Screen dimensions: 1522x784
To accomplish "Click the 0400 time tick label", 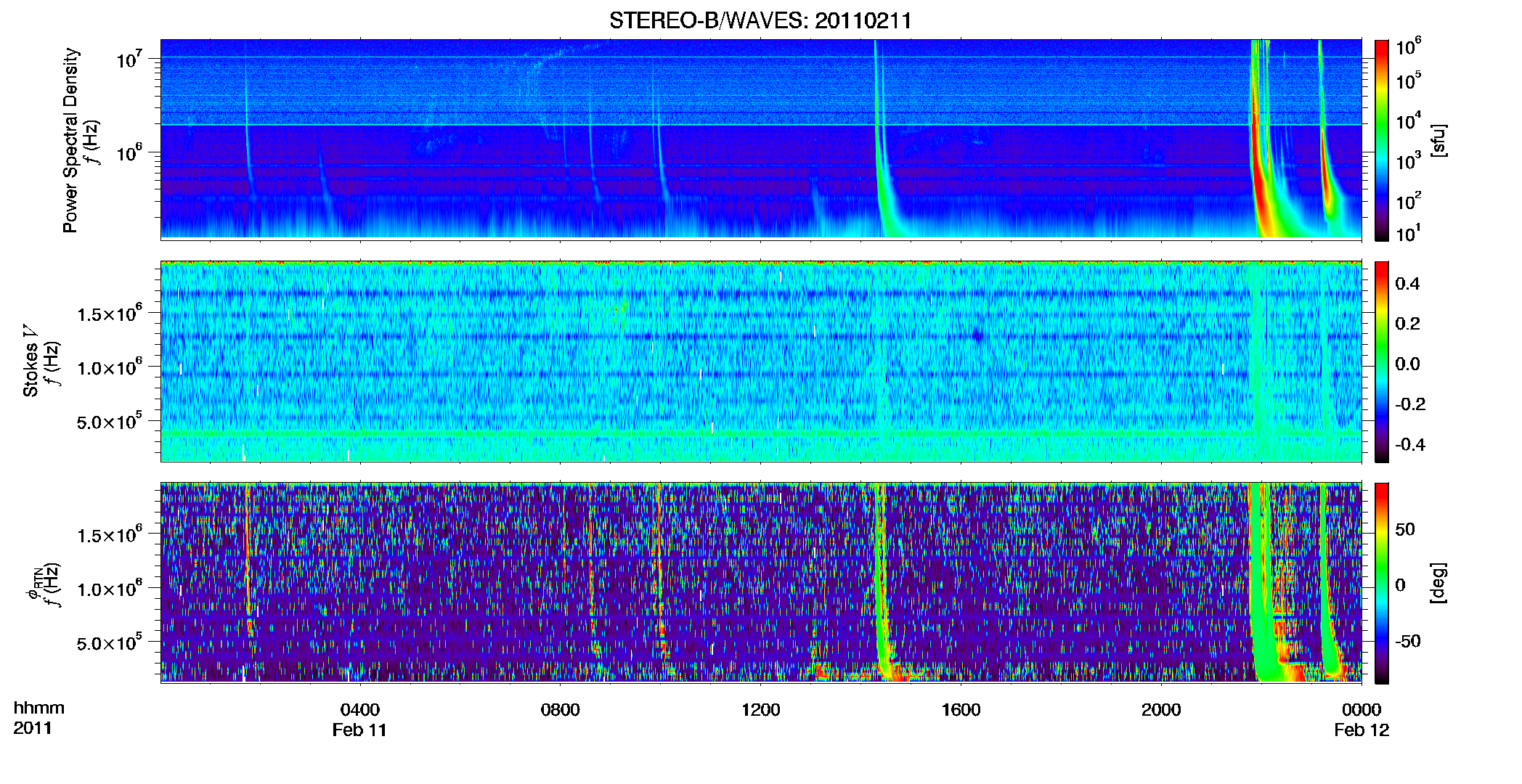I will coord(360,709).
